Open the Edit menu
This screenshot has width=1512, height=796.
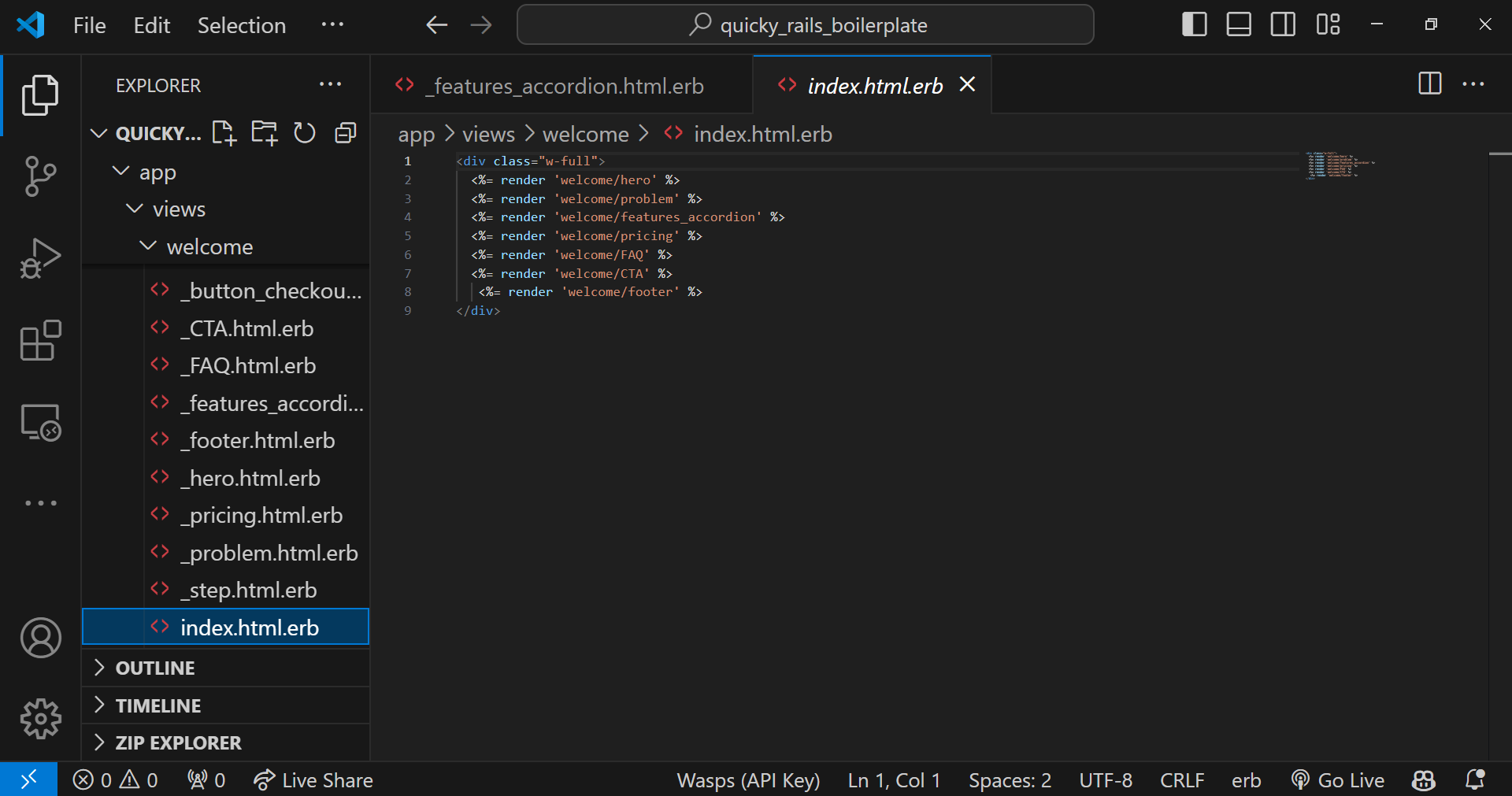coord(152,25)
